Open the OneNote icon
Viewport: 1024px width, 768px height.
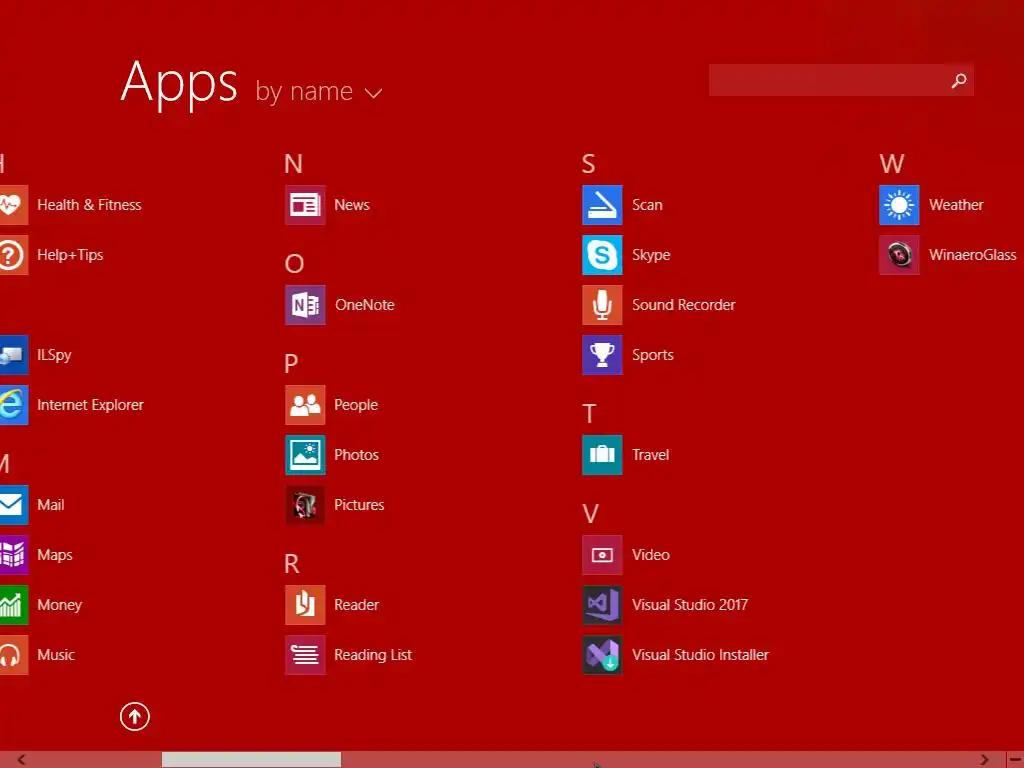pyautogui.click(x=305, y=305)
